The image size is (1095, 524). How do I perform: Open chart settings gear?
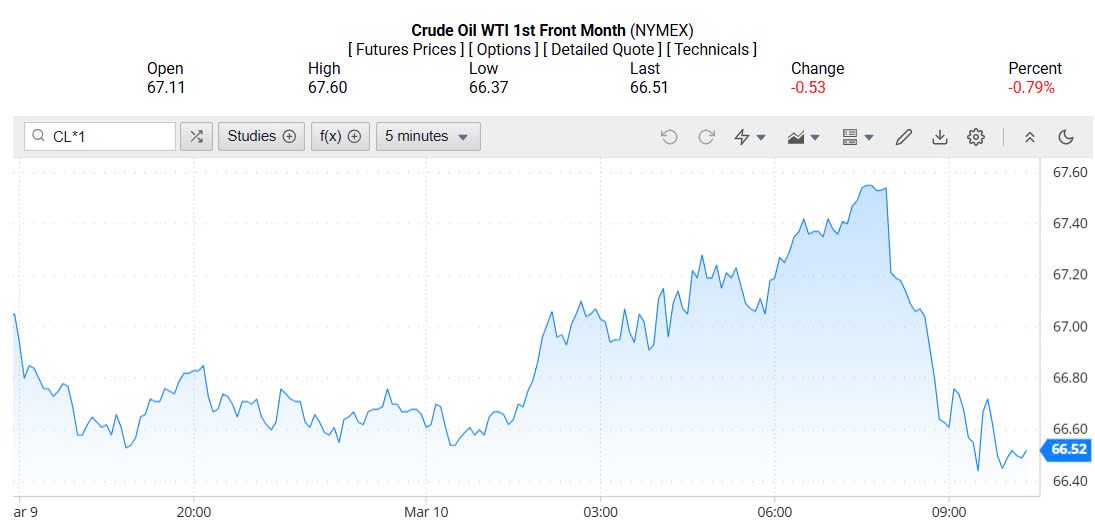click(x=976, y=137)
